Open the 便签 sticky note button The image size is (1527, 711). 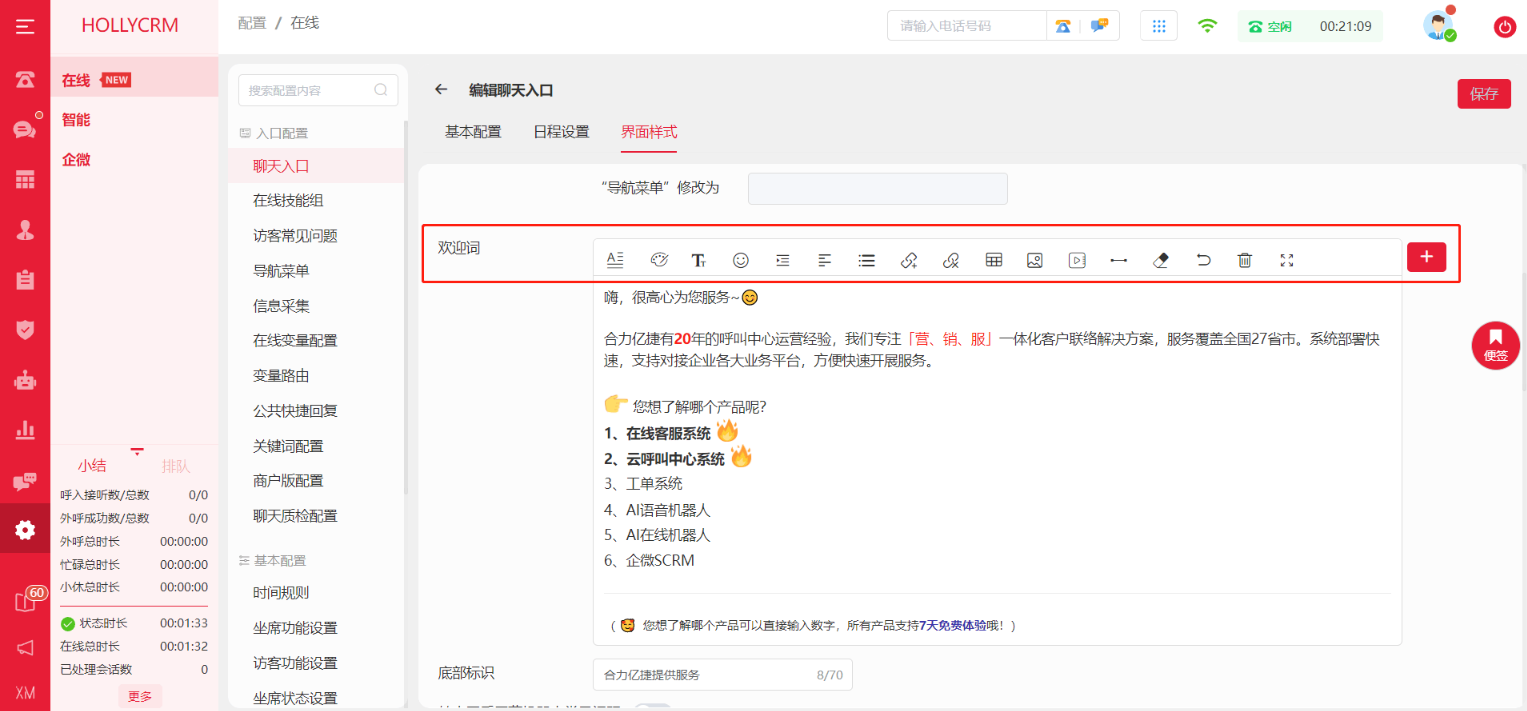(1495, 345)
